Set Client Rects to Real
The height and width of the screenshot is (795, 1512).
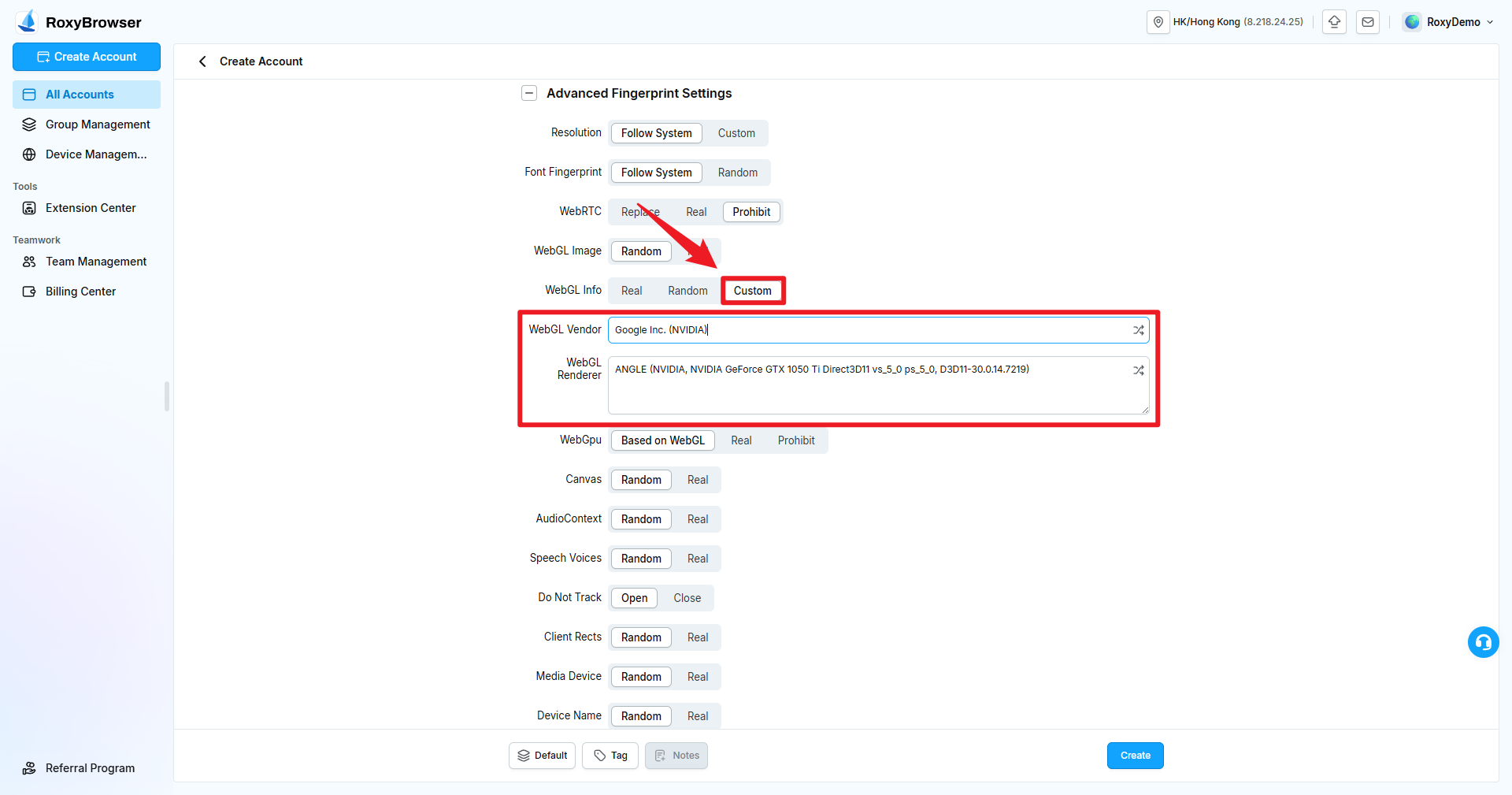pyautogui.click(x=698, y=637)
